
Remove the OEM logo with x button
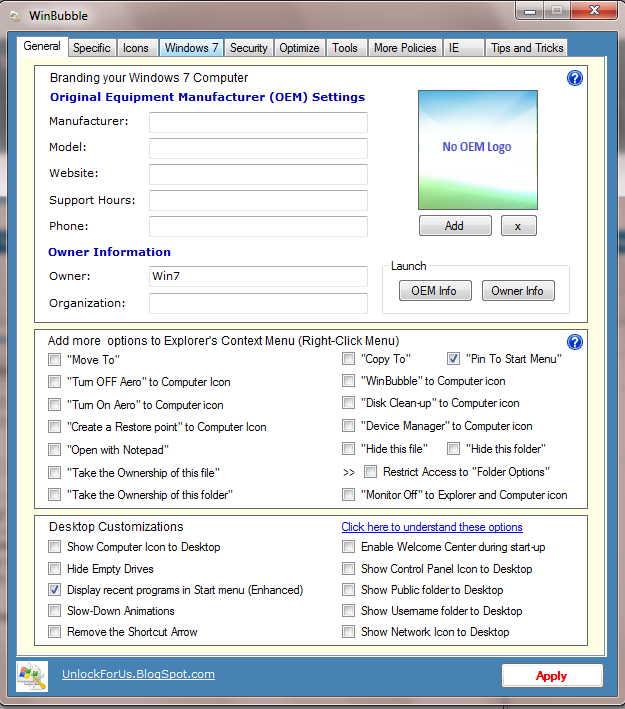click(x=519, y=226)
